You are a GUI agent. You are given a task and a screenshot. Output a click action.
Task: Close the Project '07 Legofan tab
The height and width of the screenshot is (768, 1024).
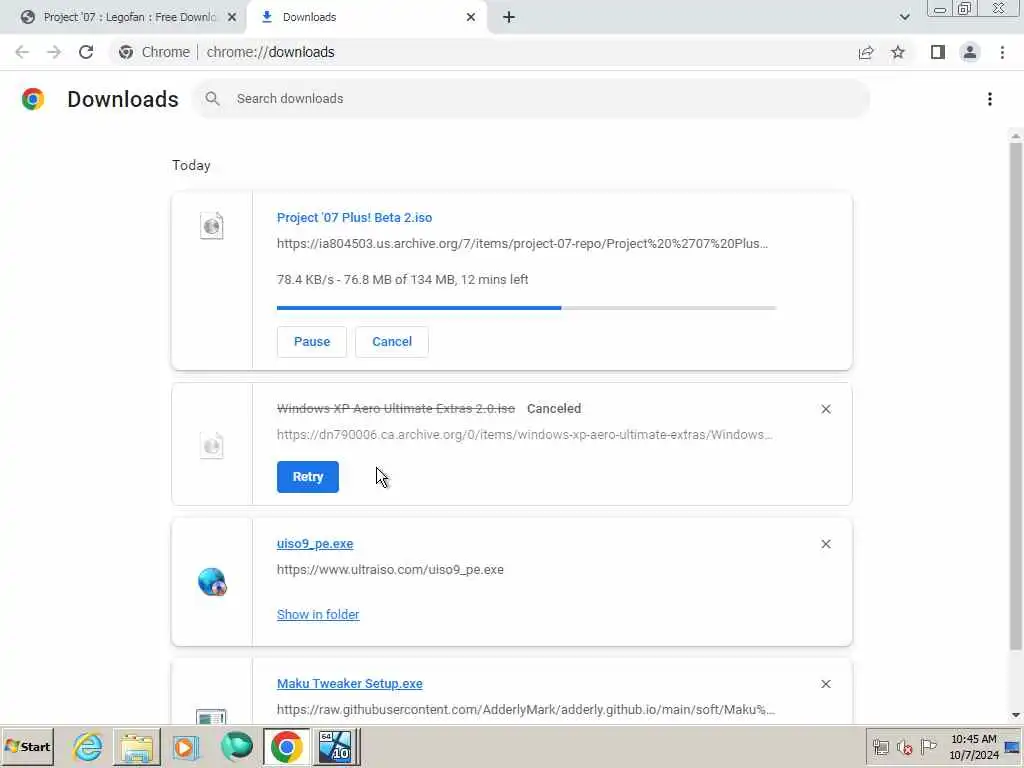click(x=232, y=17)
